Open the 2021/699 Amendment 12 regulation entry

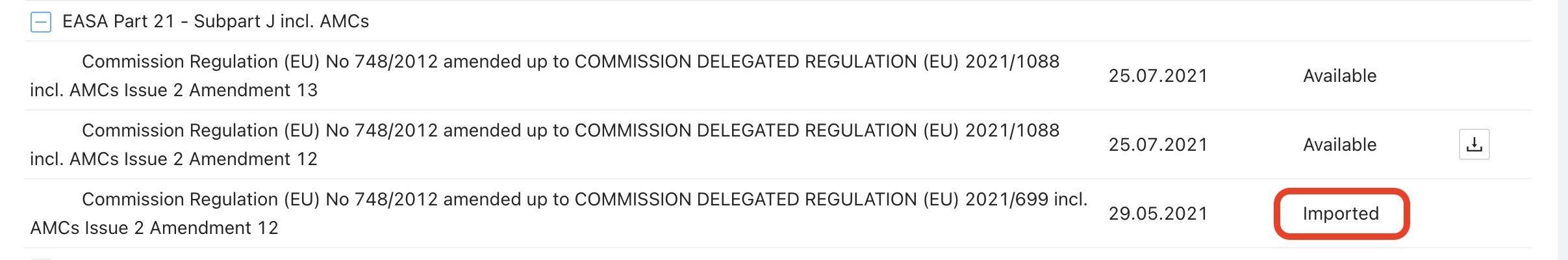coord(559,213)
